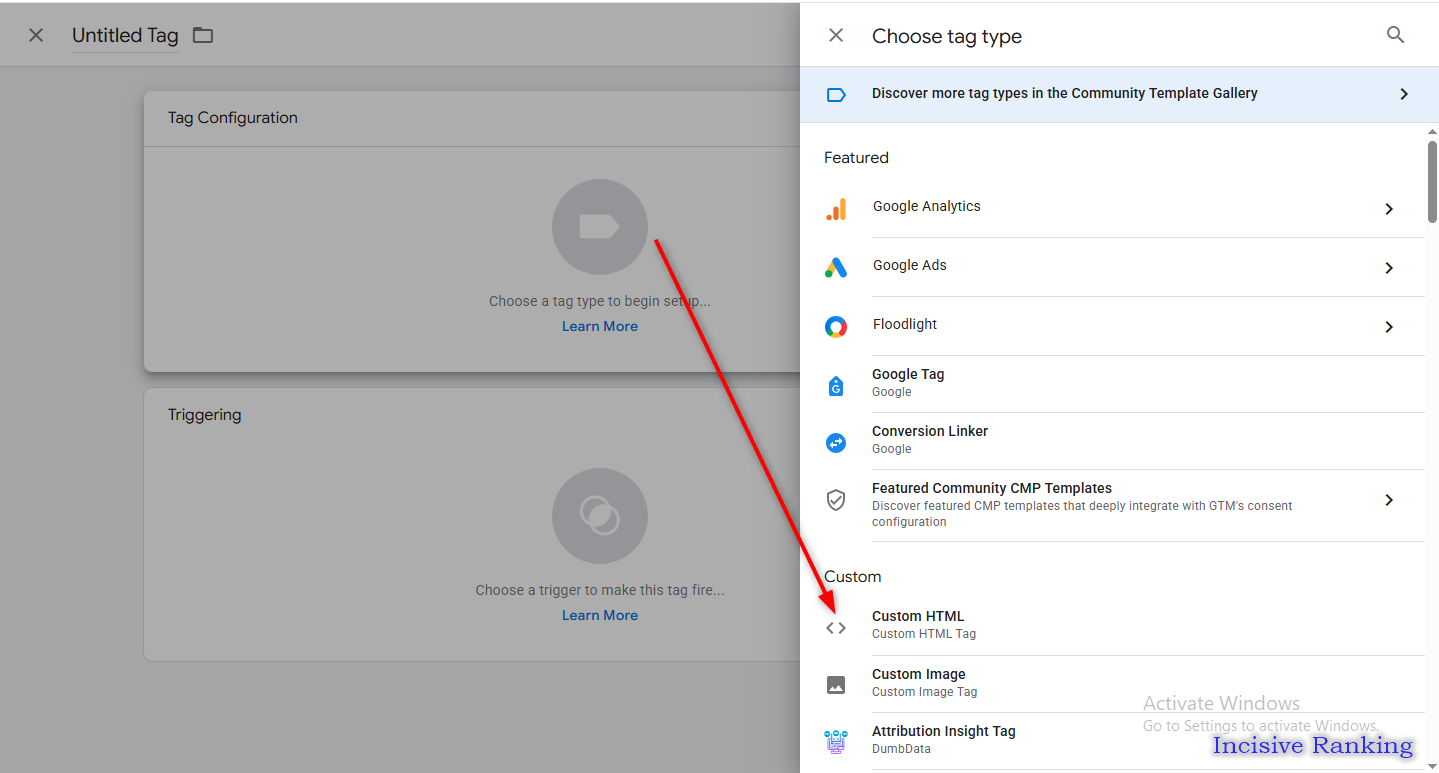This screenshot has width=1439, height=773.
Task: Expand the Featured Community CMP Templates arrow
Action: point(1389,500)
